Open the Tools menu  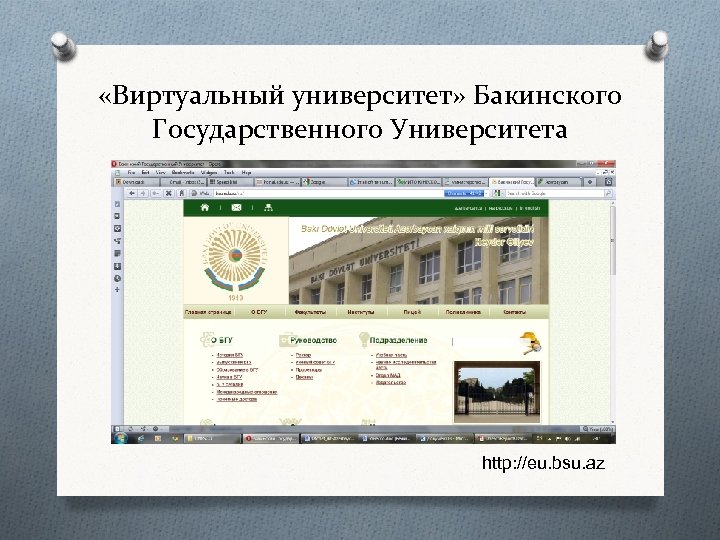(229, 173)
